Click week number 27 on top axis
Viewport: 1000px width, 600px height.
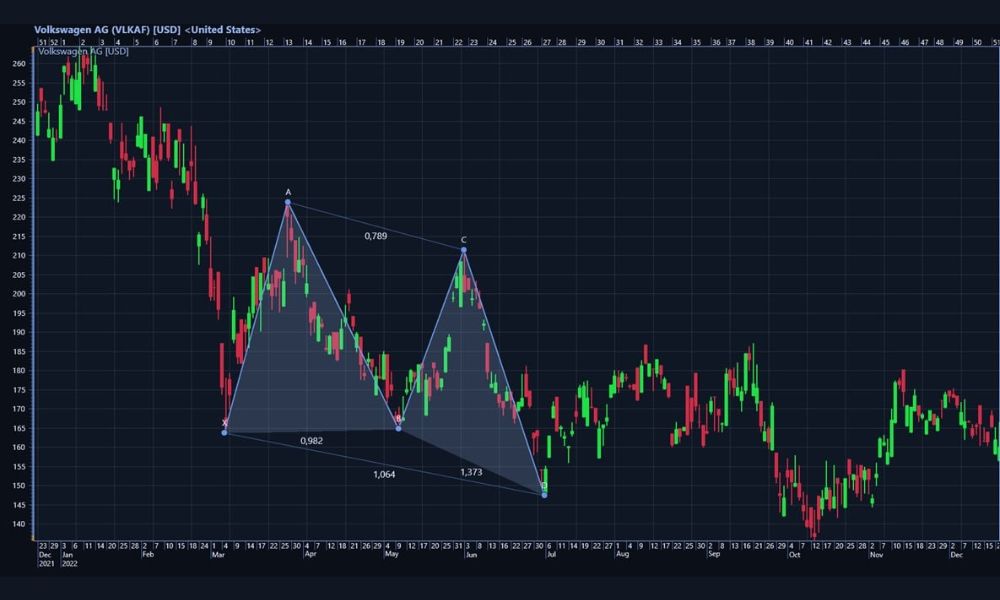point(545,43)
